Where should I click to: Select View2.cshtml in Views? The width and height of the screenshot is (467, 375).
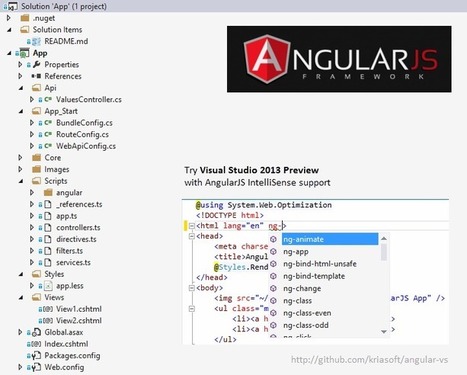coord(79,321)
